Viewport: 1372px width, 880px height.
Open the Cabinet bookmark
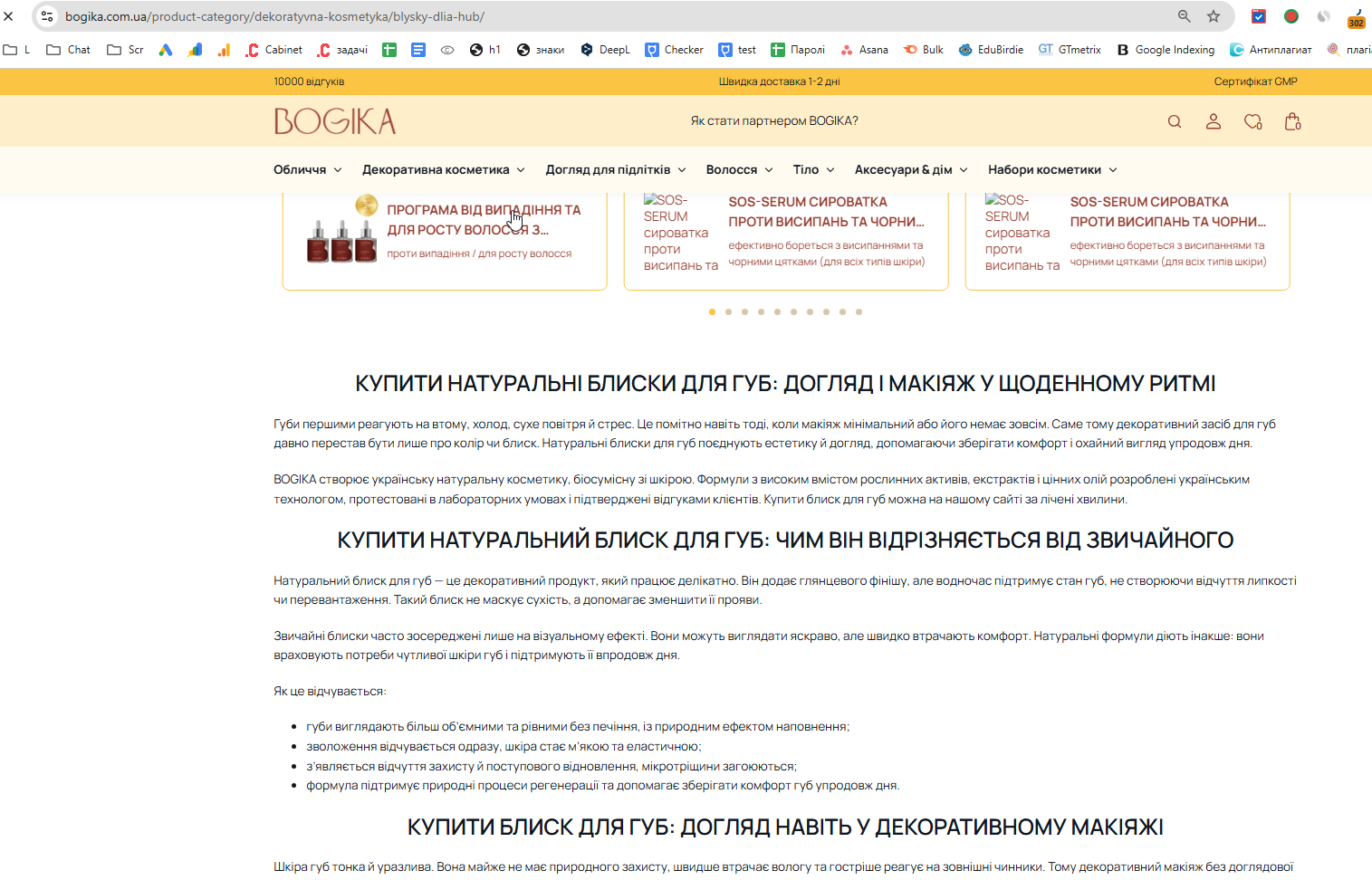pyautogui.click(x=273, y=50)
